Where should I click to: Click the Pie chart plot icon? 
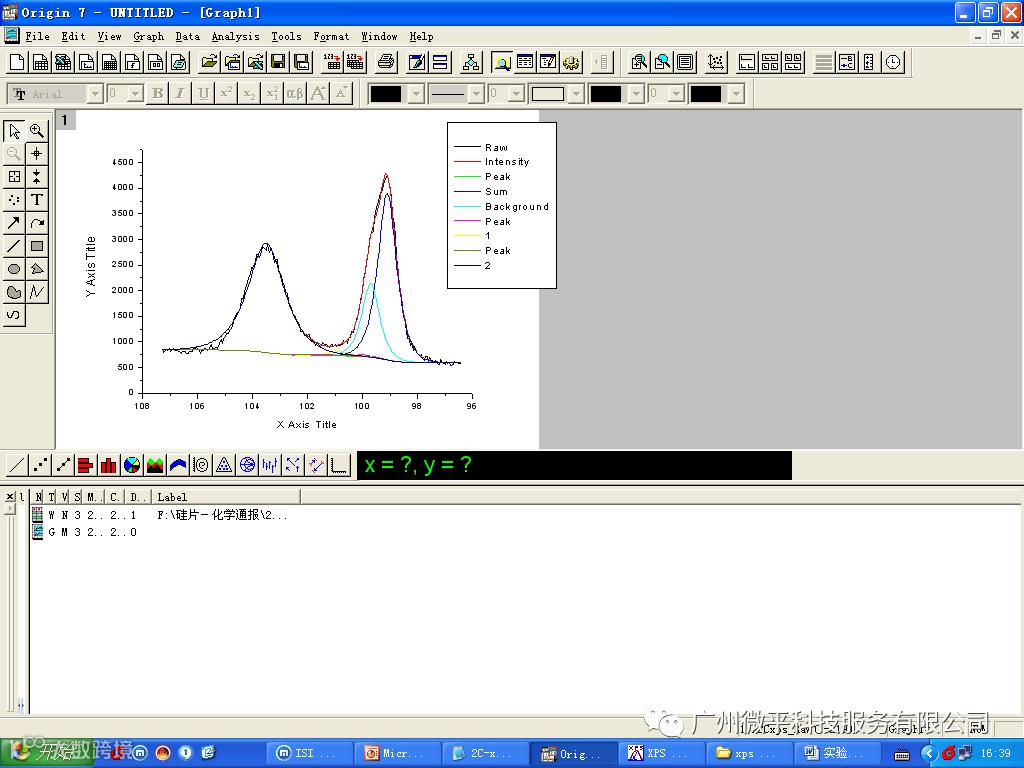(132, 465)
